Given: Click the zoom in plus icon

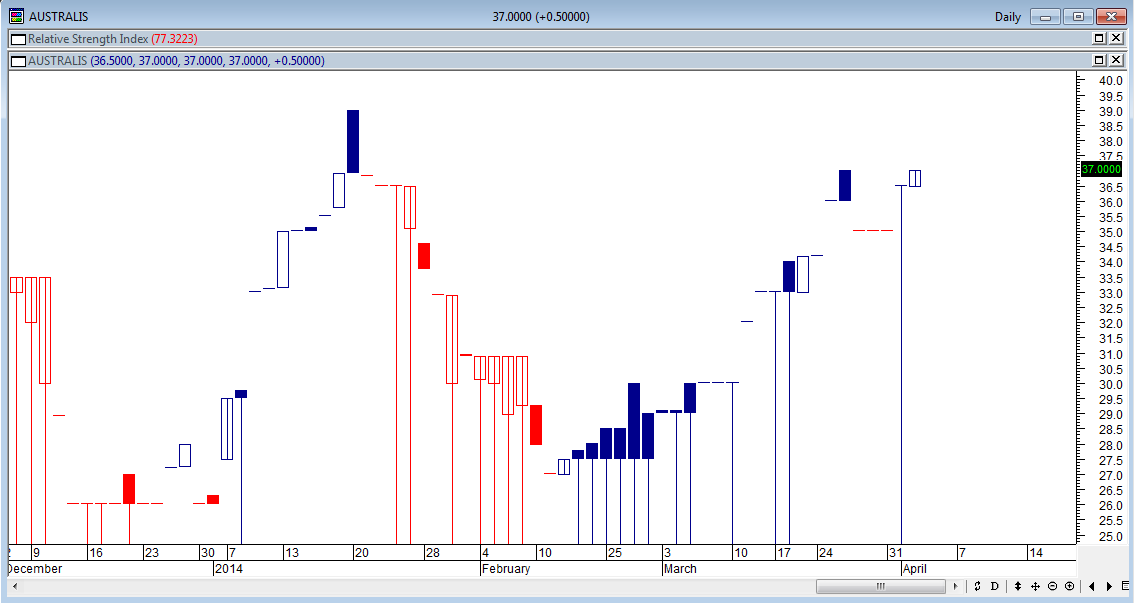Looking at the screenshot, I should (x=1070, y=586).
